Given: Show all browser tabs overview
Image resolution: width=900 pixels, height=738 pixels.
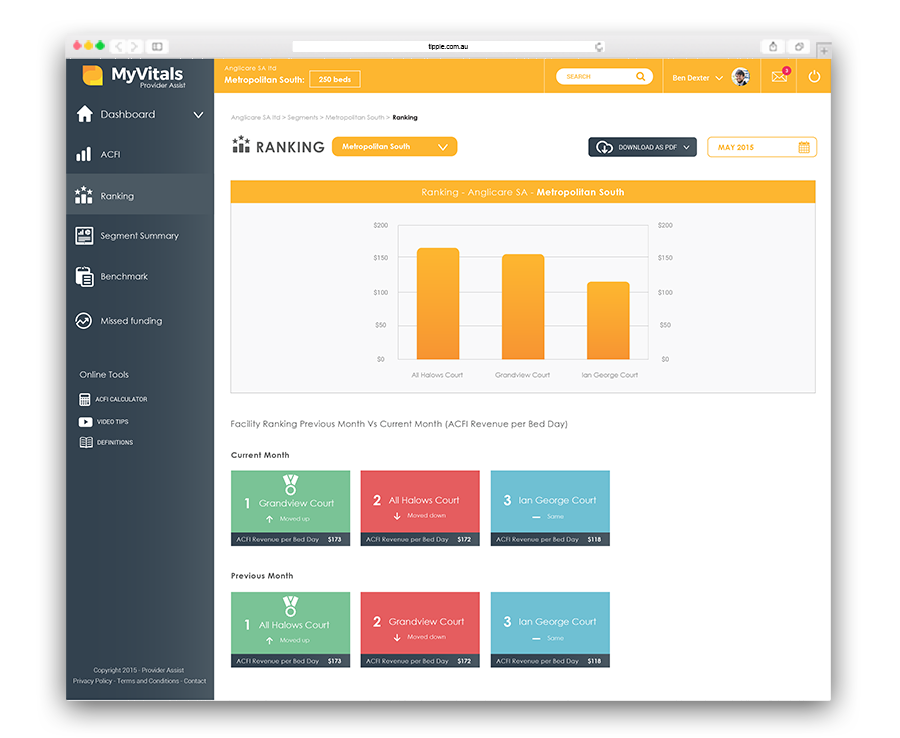Looking at the screenshot, I should (798, 46).
